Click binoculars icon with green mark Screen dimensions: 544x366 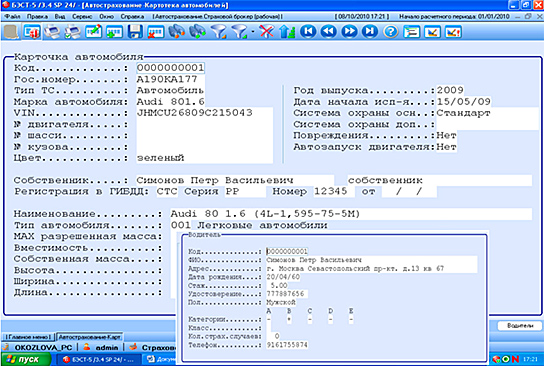point(197,32)
